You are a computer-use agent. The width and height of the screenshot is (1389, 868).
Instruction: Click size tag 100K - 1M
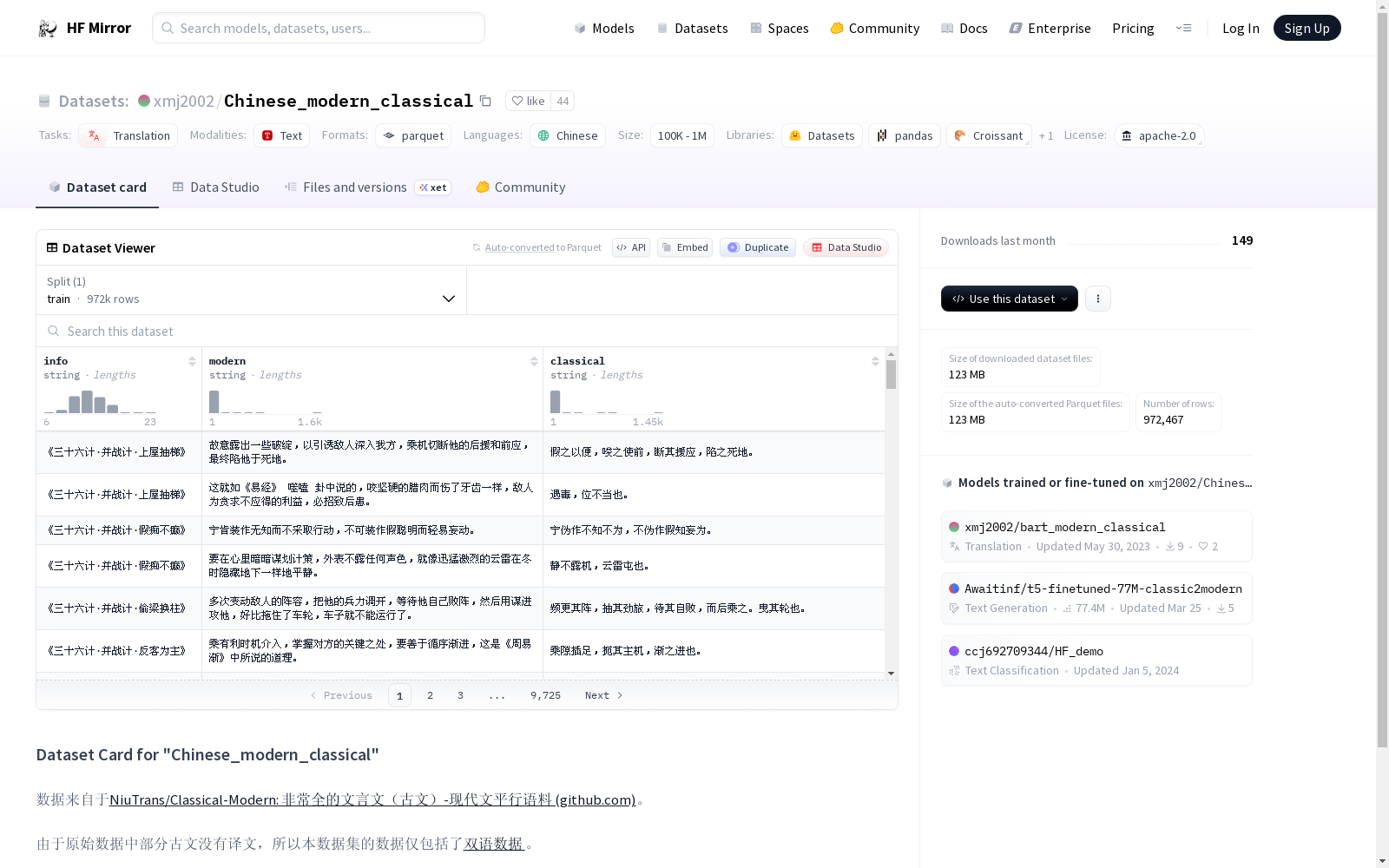pos(682,135)
